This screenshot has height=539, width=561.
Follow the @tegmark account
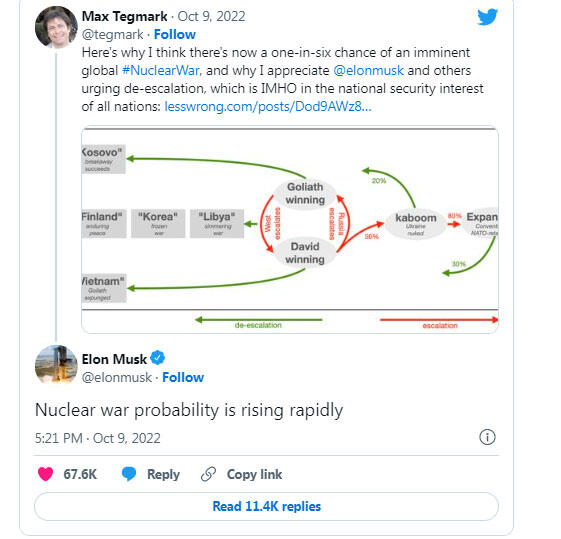(x=175, y=34)
